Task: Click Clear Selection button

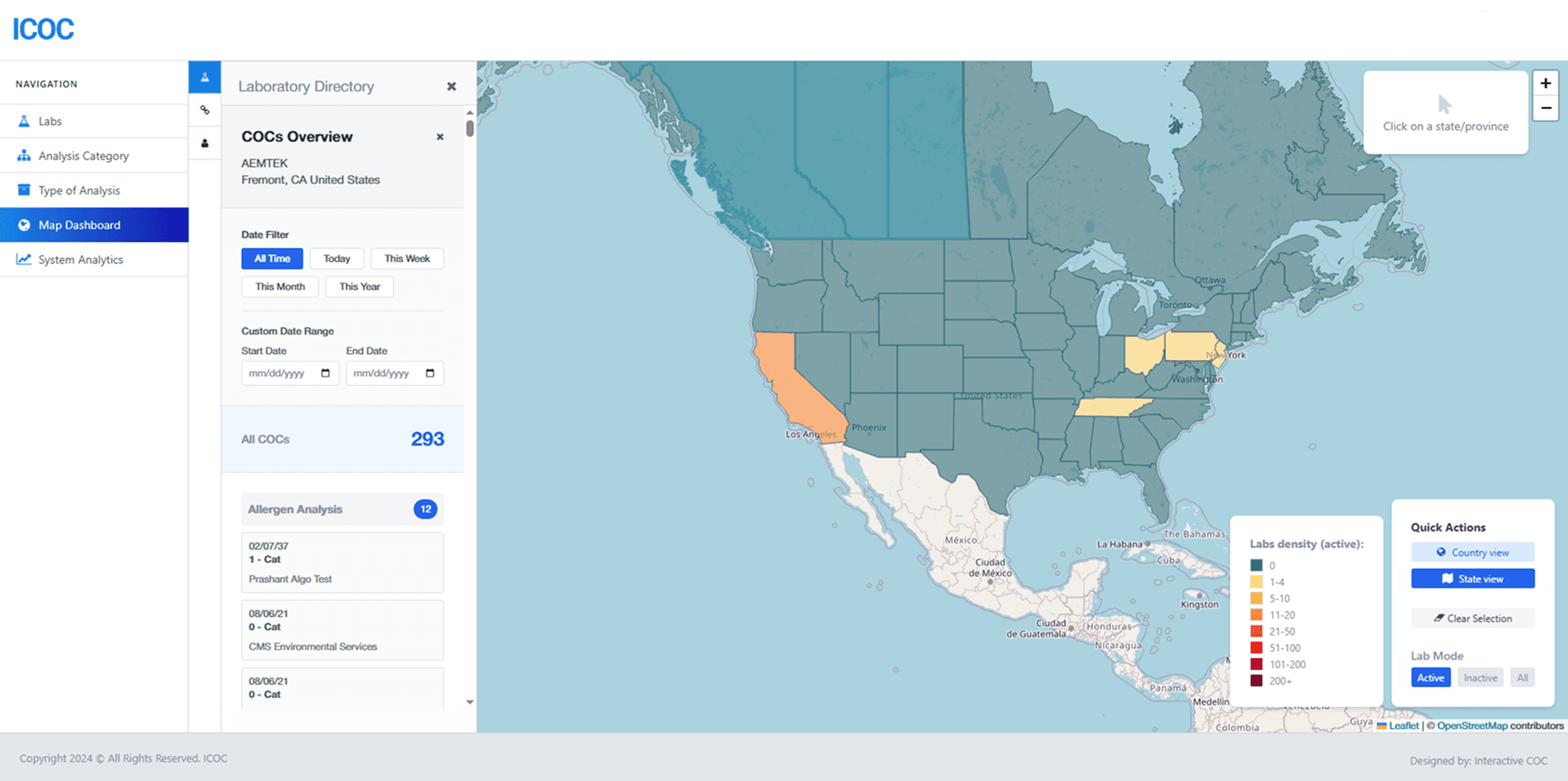Action: (x=1472, y=618)
